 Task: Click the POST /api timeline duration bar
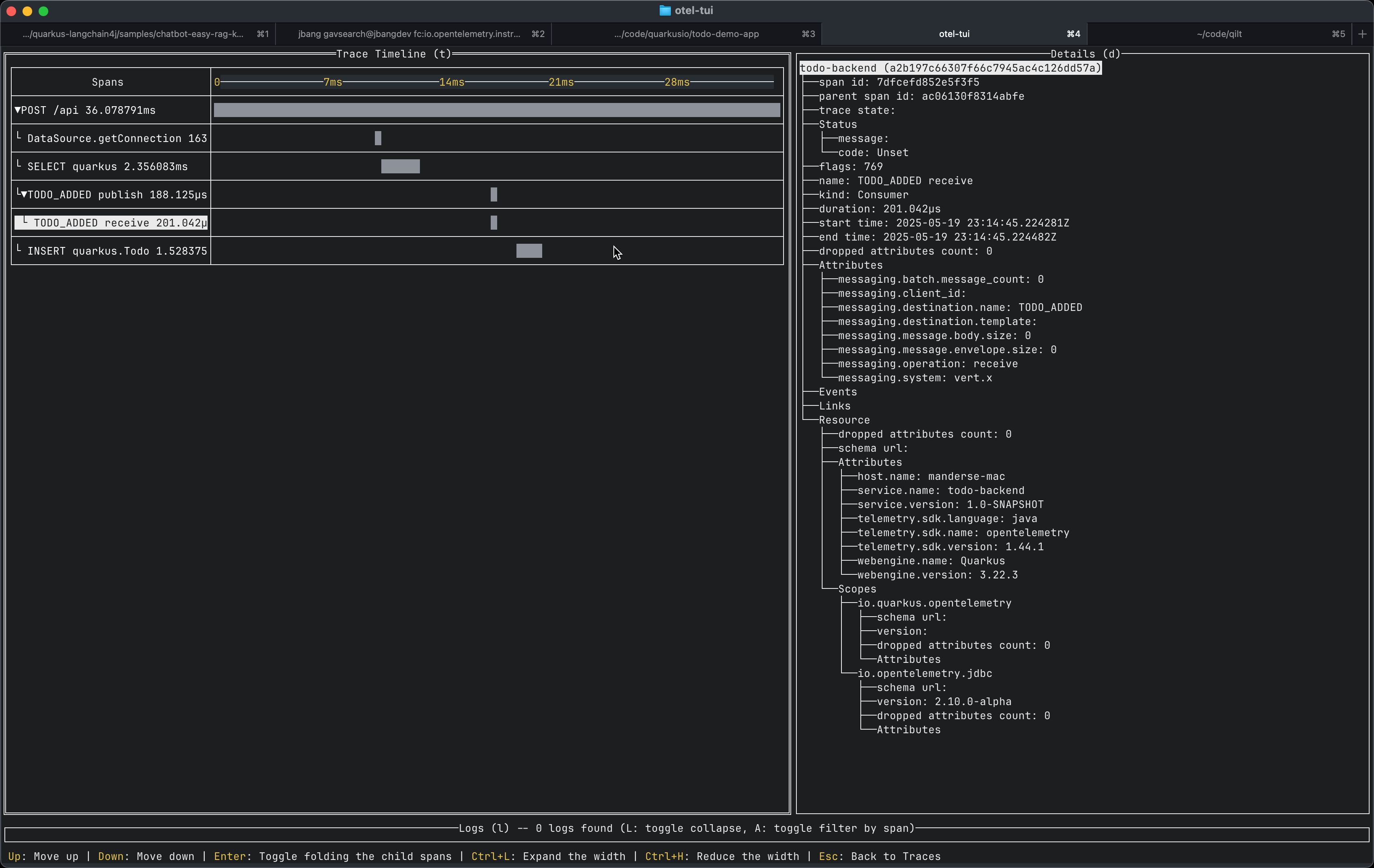496,110
